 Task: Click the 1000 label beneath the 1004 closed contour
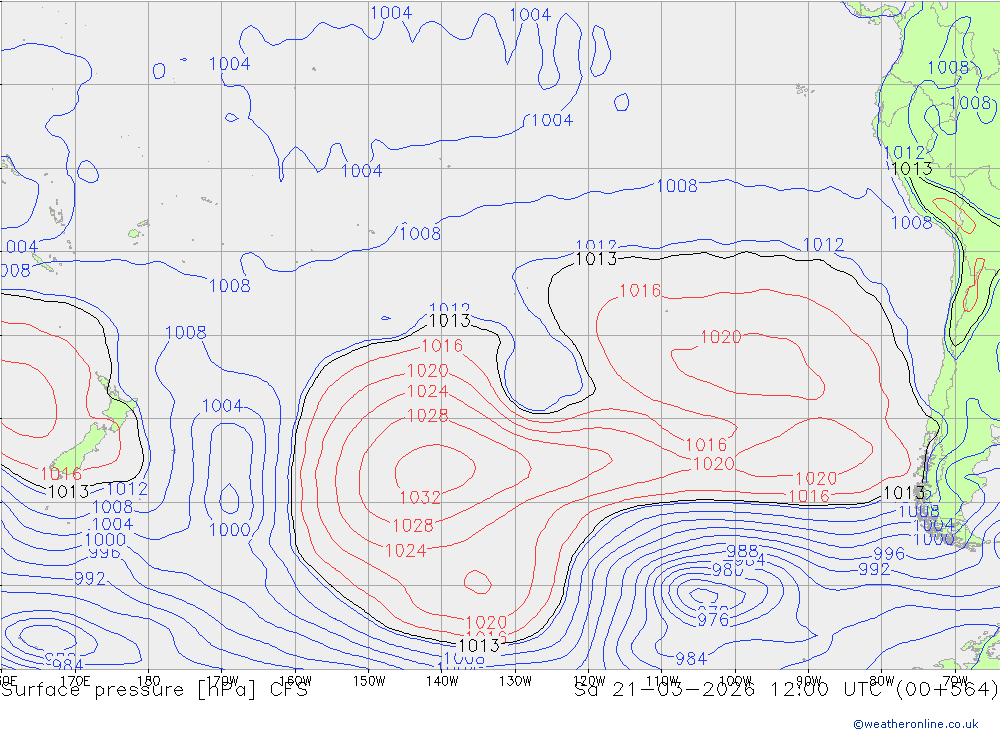(x=230, y=529)
